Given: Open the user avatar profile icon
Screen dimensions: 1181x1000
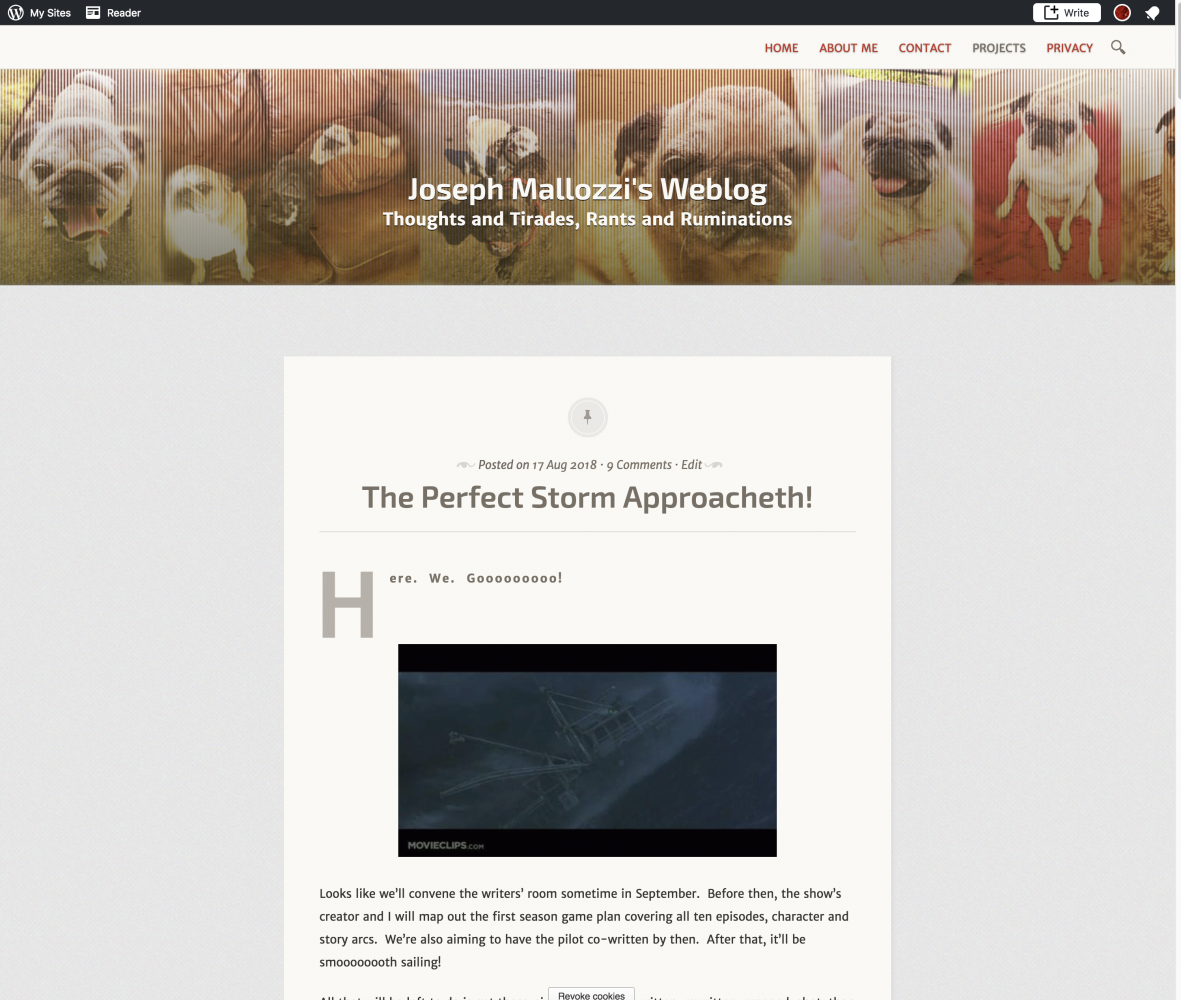Looking at the screenshot, I should click(1122, 13).
